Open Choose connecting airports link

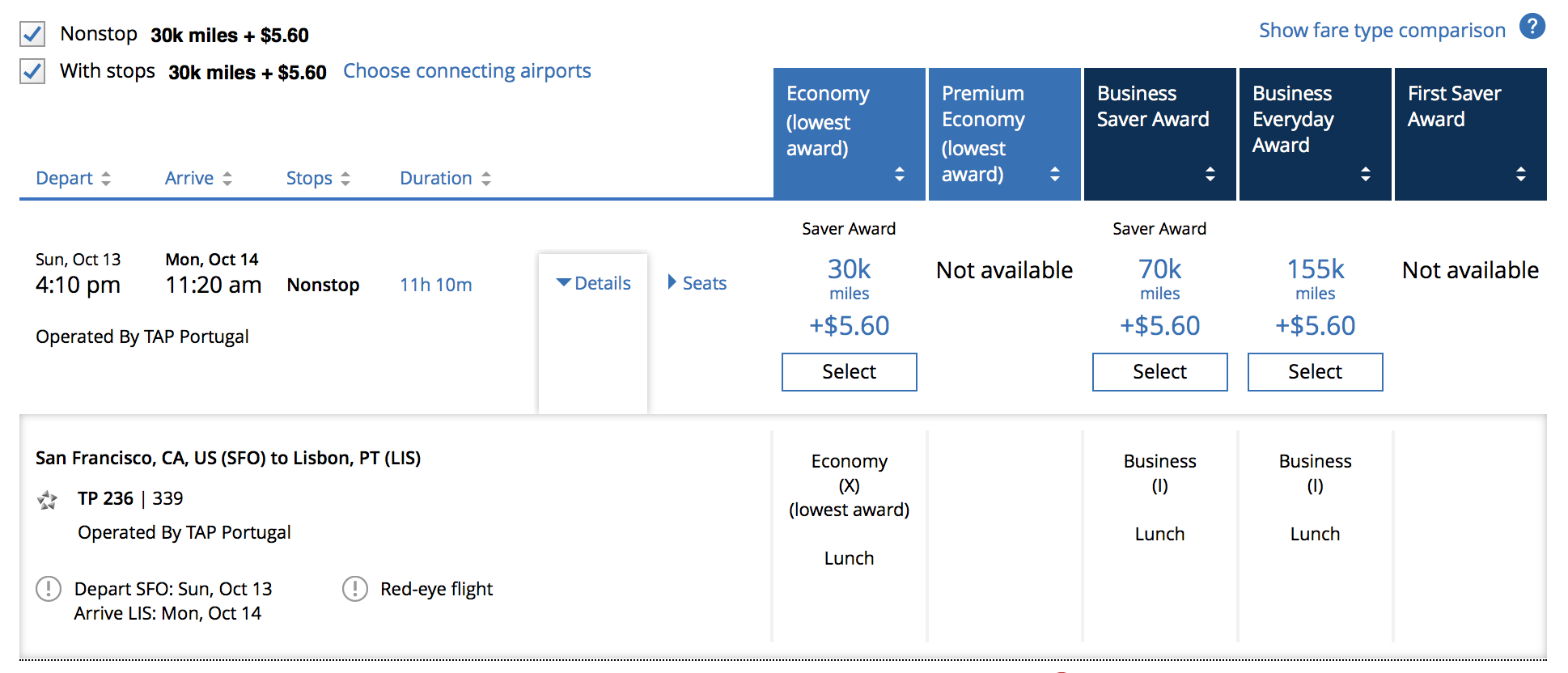click(x=467, y=71)
